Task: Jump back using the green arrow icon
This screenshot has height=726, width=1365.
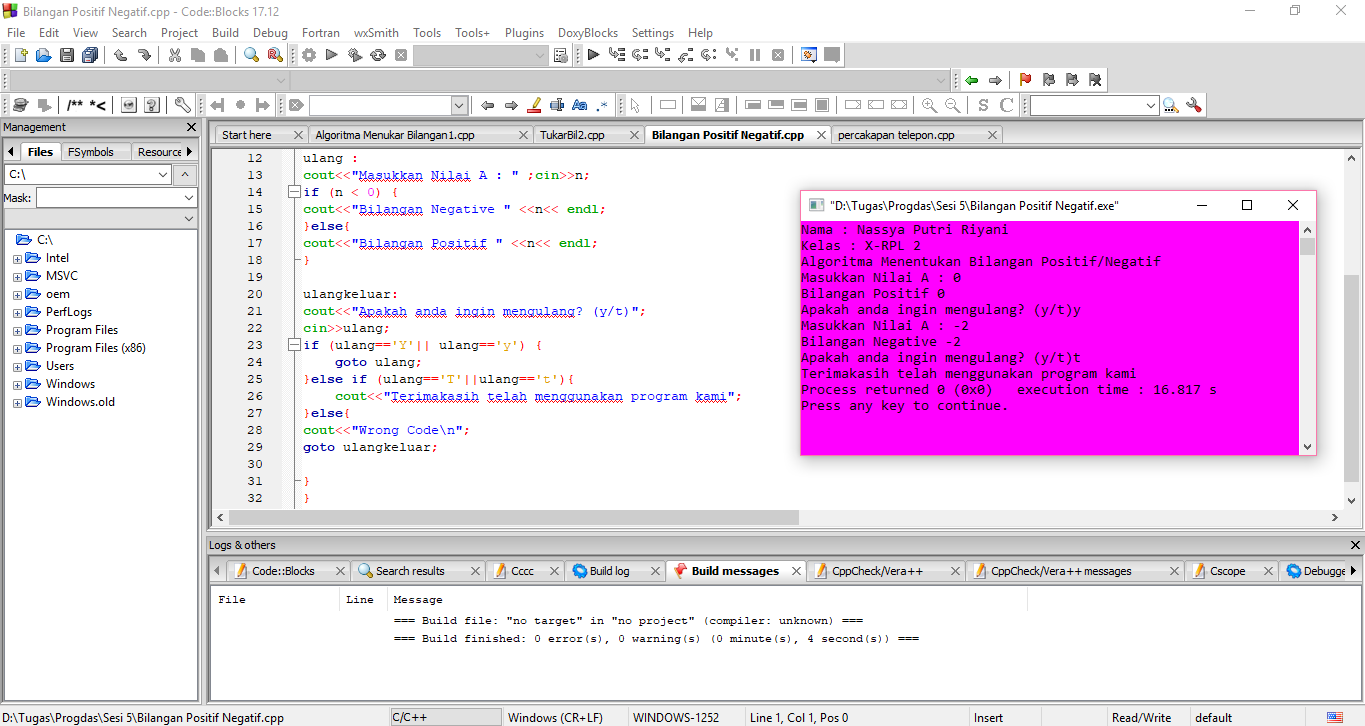Action: [971, 80]
